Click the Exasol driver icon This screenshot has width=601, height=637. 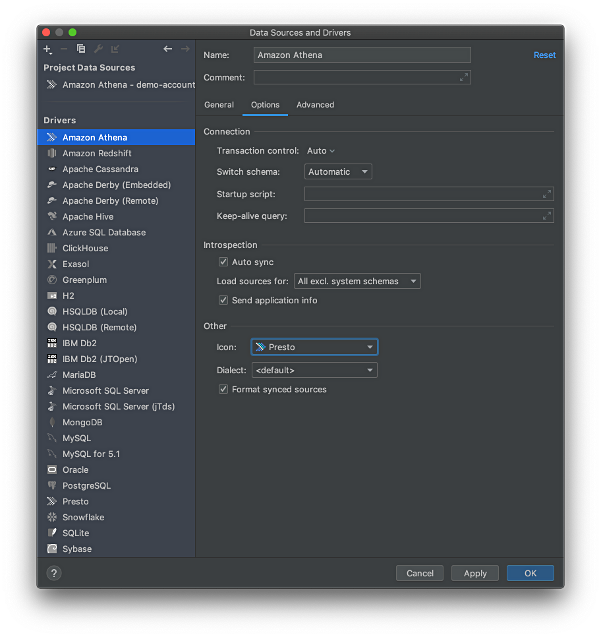[x=52, y=264]
